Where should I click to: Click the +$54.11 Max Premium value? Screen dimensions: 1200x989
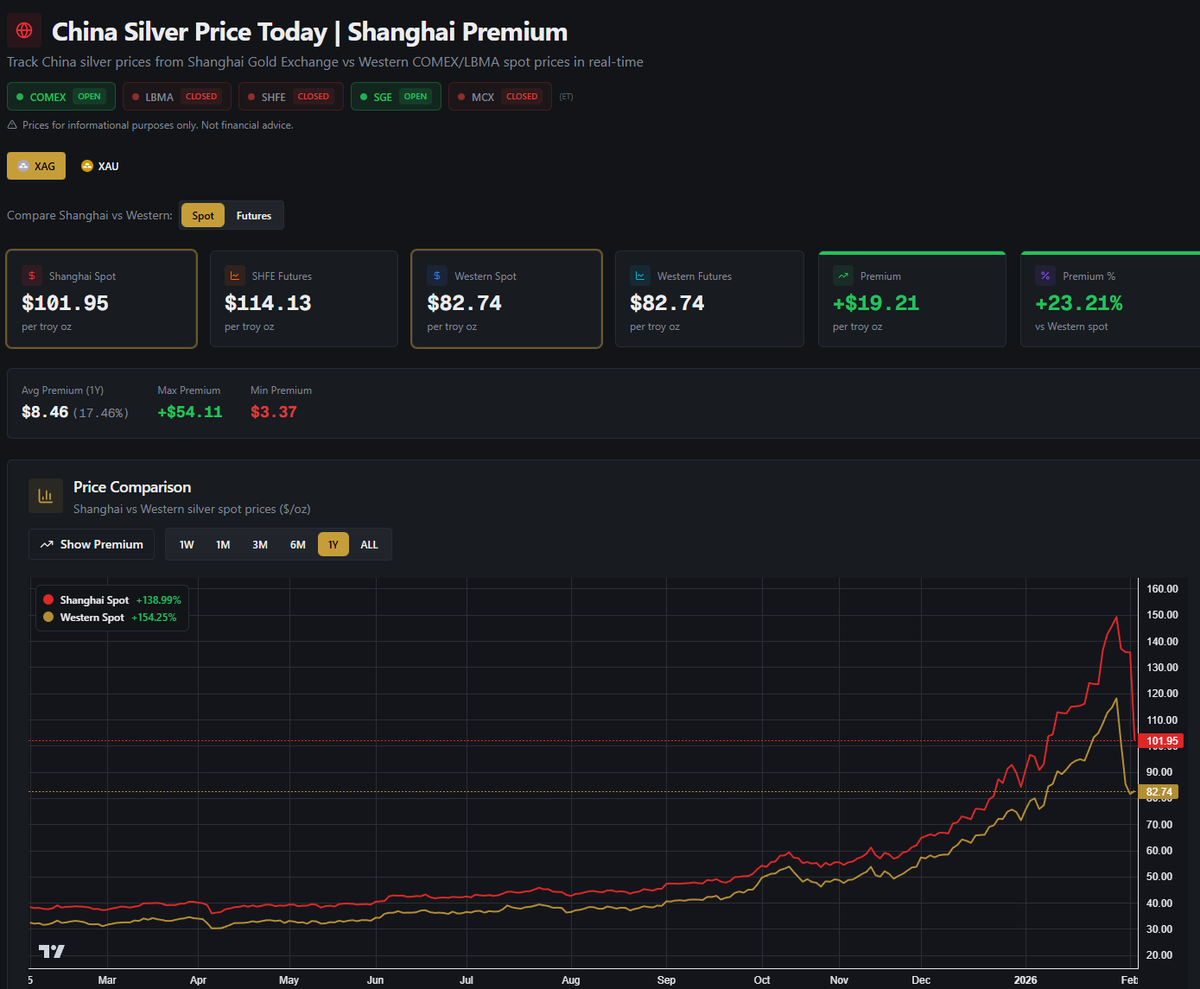pyautogui.click(x=190, y=411)
